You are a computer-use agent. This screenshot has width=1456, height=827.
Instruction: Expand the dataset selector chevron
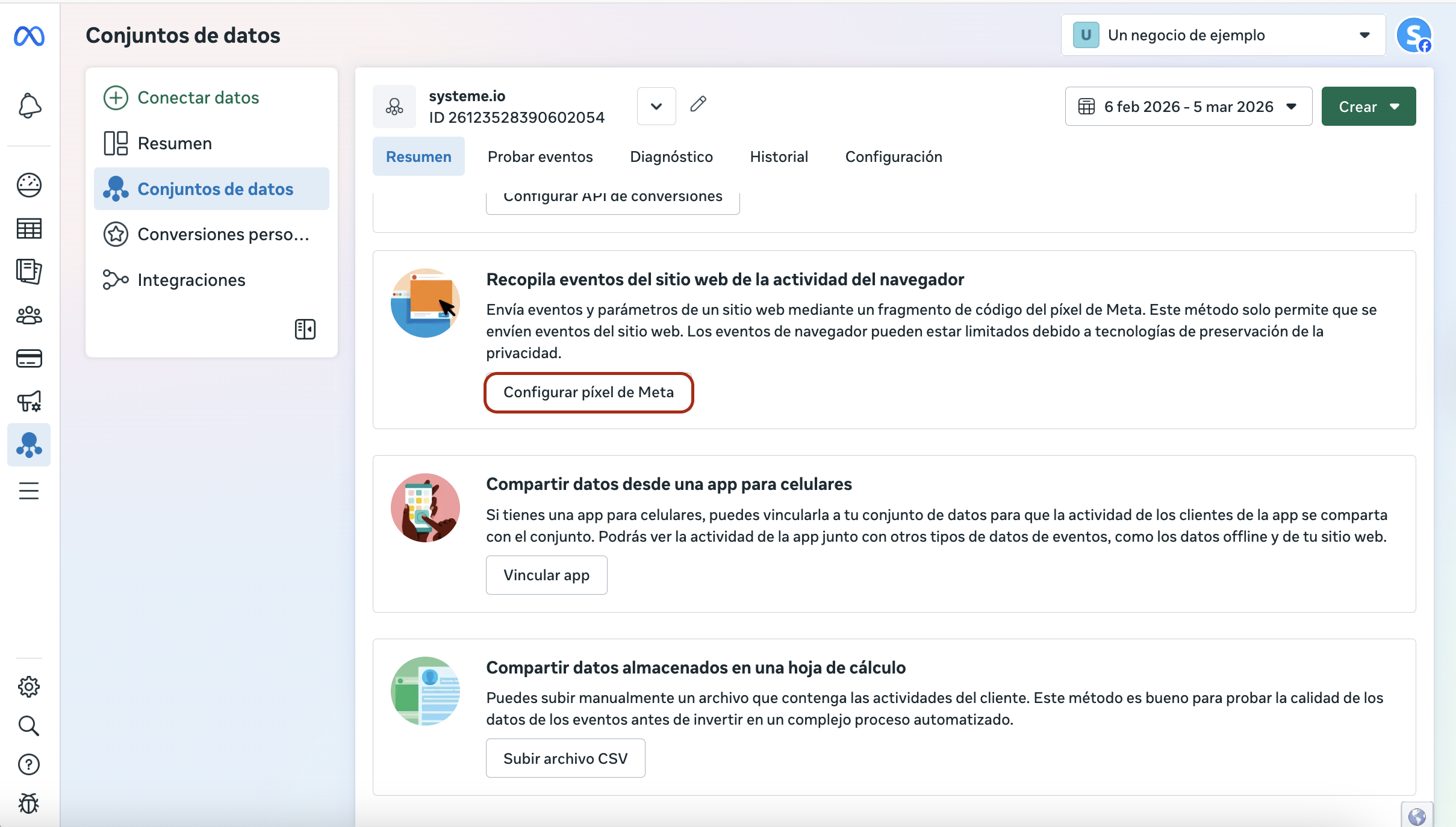coord(656,107)
